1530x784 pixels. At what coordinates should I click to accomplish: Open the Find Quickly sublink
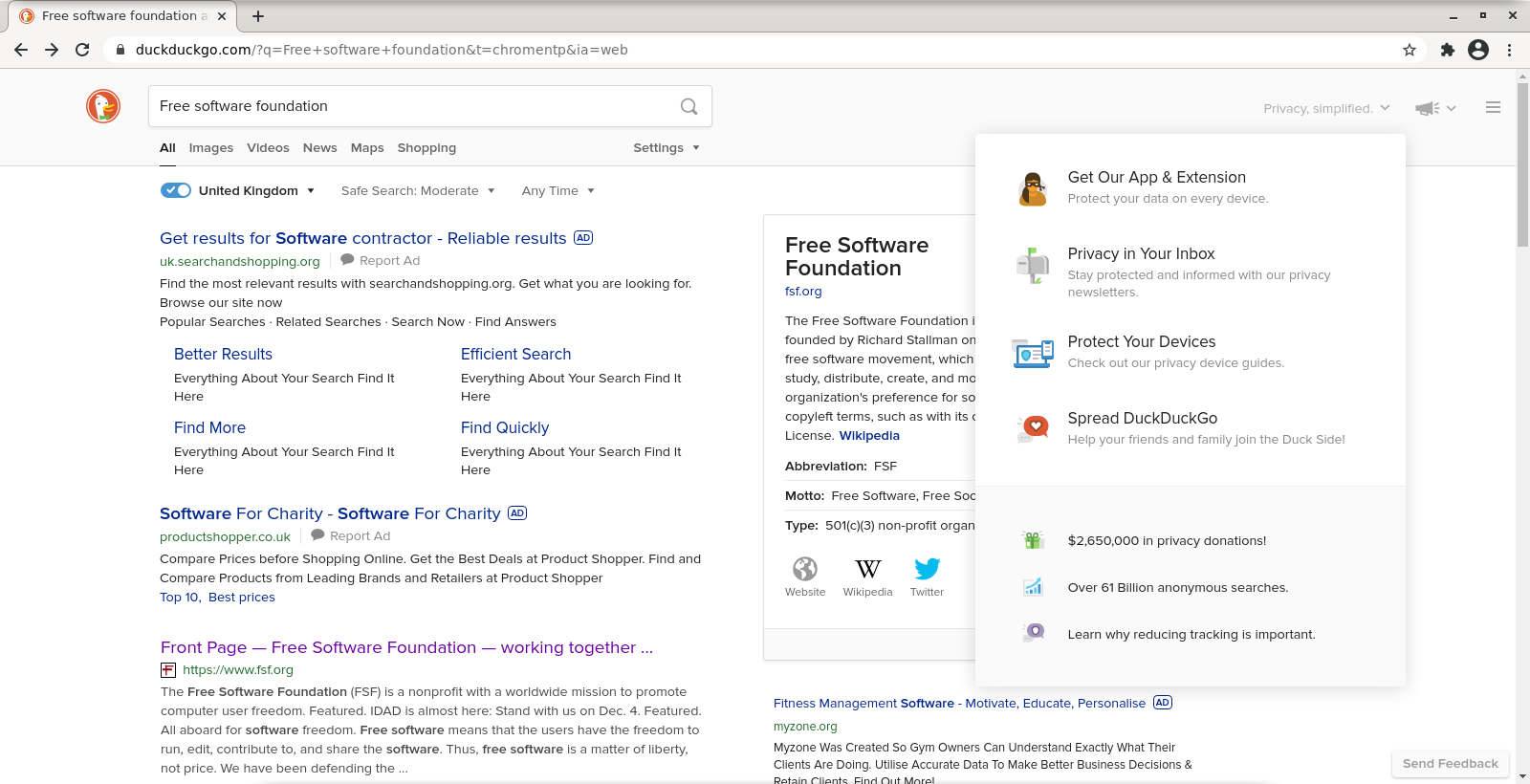(505, 427)
